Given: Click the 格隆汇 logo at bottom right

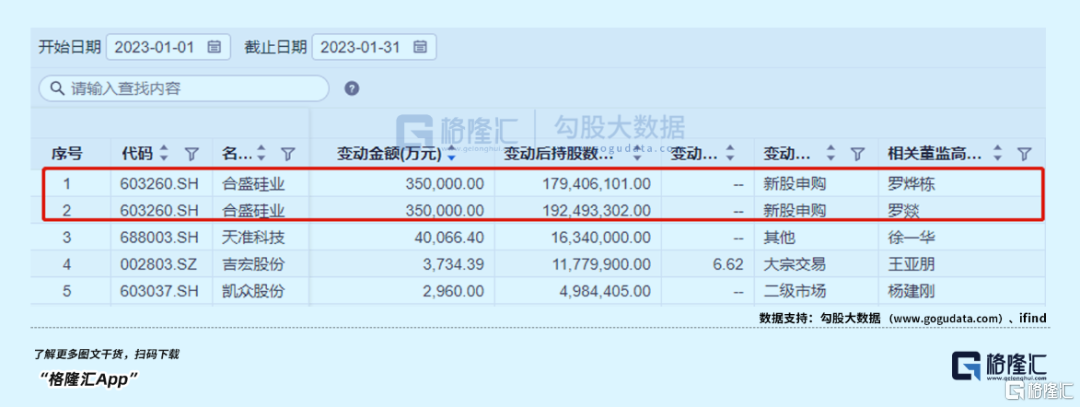Looking at the screenshot, I should coord(999,366).
